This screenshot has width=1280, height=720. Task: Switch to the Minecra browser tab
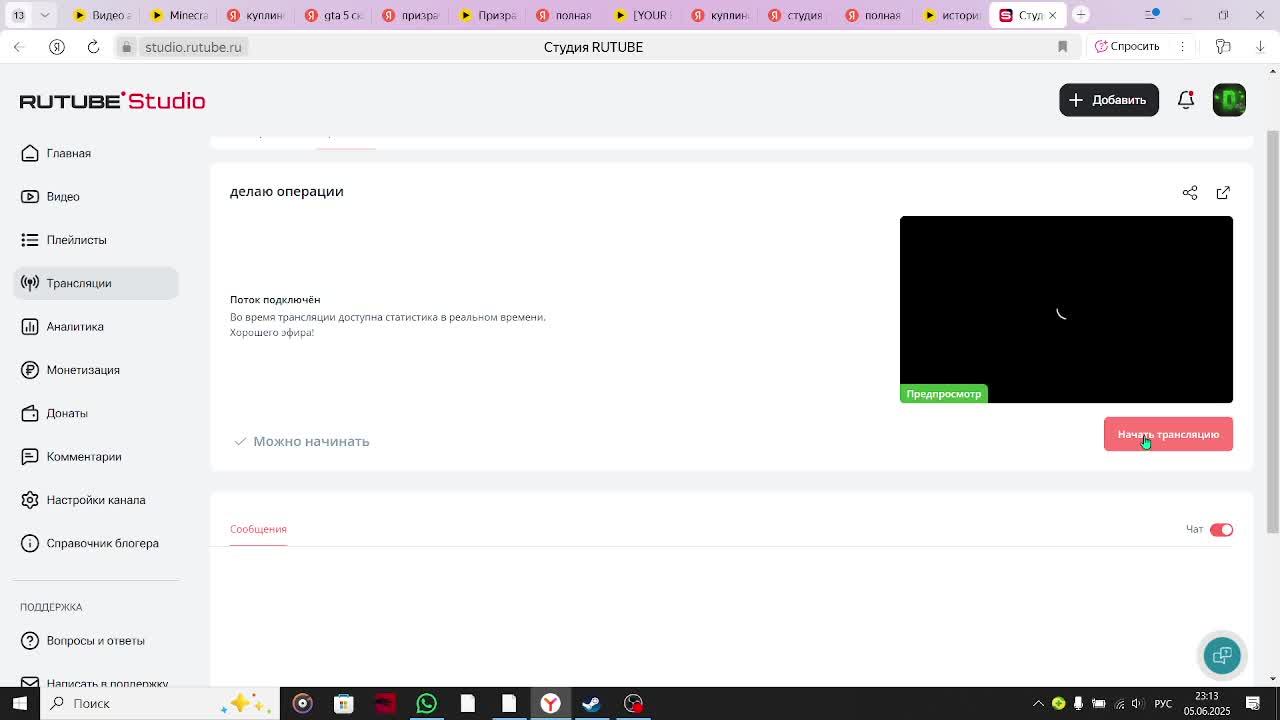click(x=179, y=15)
